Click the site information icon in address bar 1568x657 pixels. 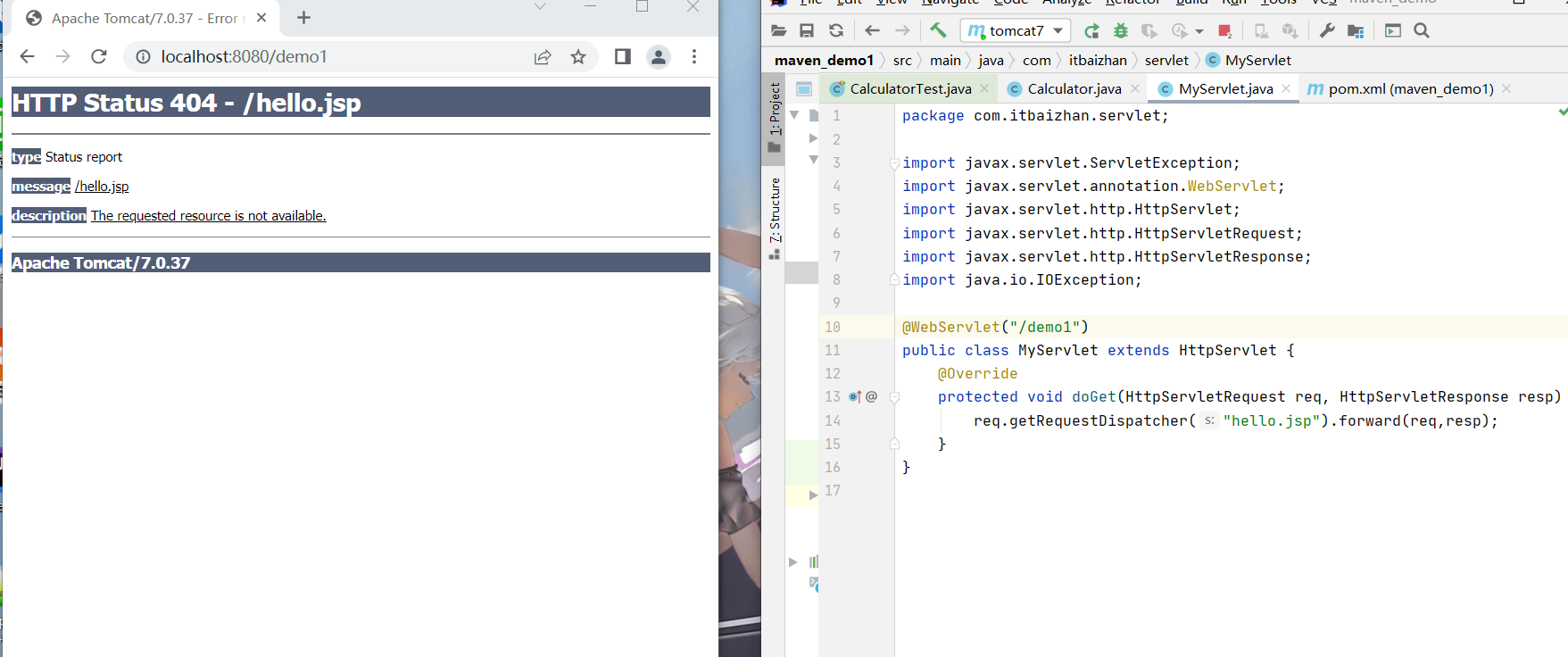(143, 56)
